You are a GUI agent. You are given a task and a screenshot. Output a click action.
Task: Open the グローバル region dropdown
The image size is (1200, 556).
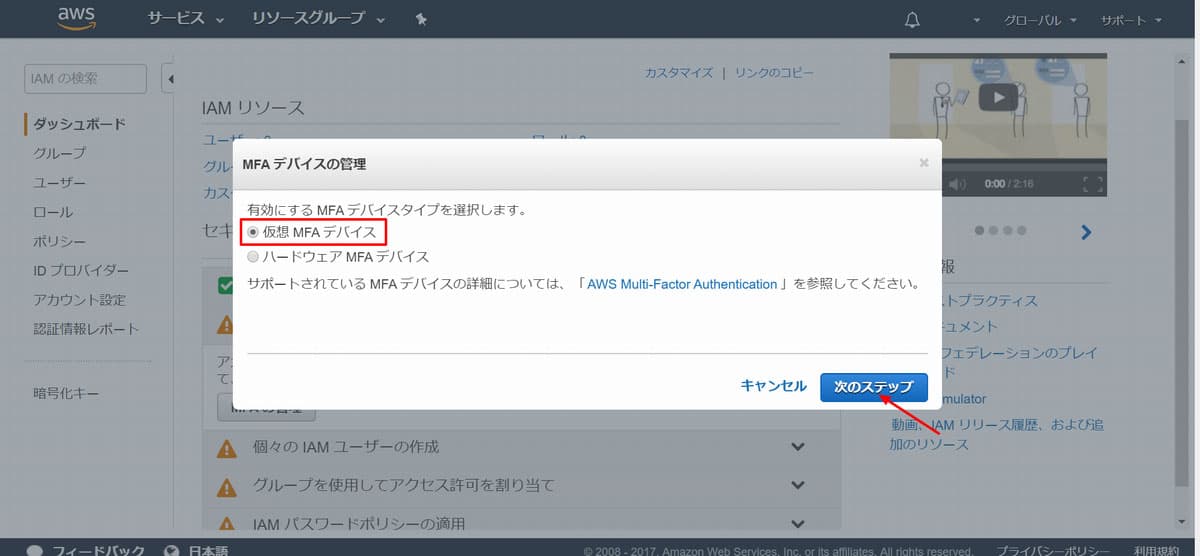(x=1041, y=20)
